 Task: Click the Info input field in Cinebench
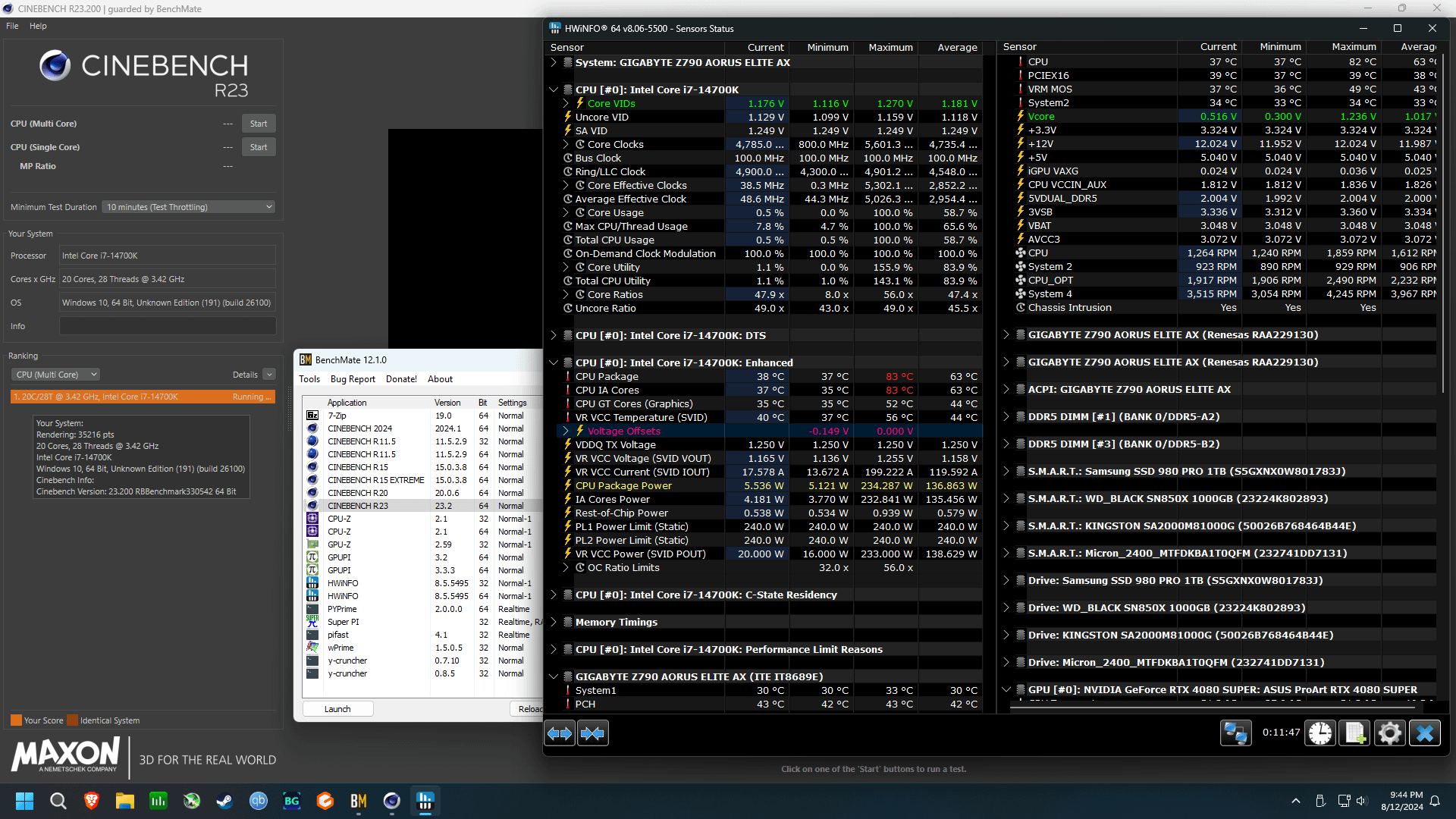pyautogui.click(x=168, y=326)
